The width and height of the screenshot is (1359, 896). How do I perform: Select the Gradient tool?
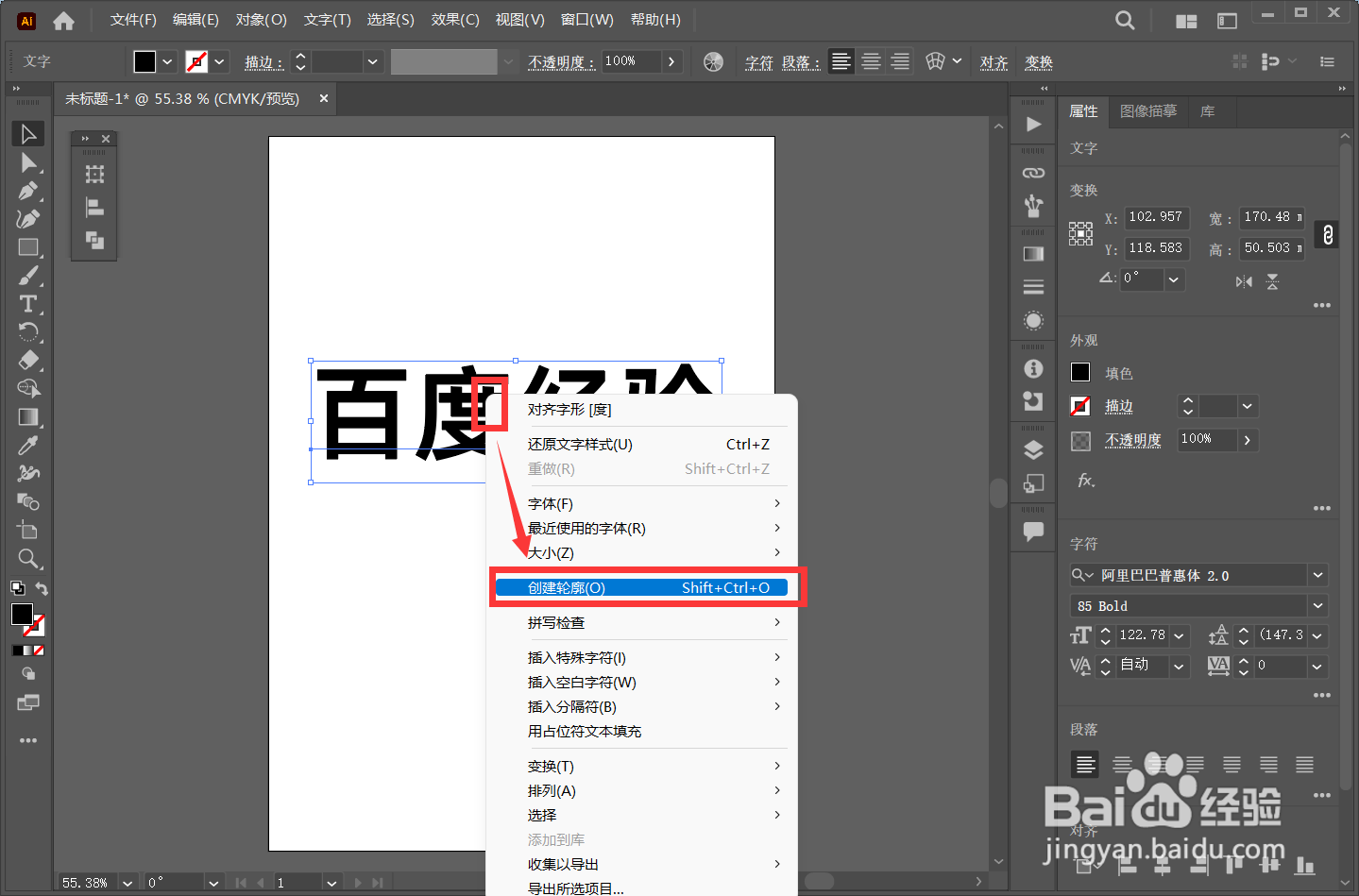click(28, 417)
